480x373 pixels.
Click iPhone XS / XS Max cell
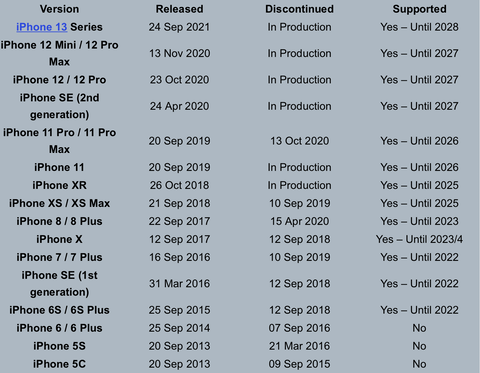59,203
